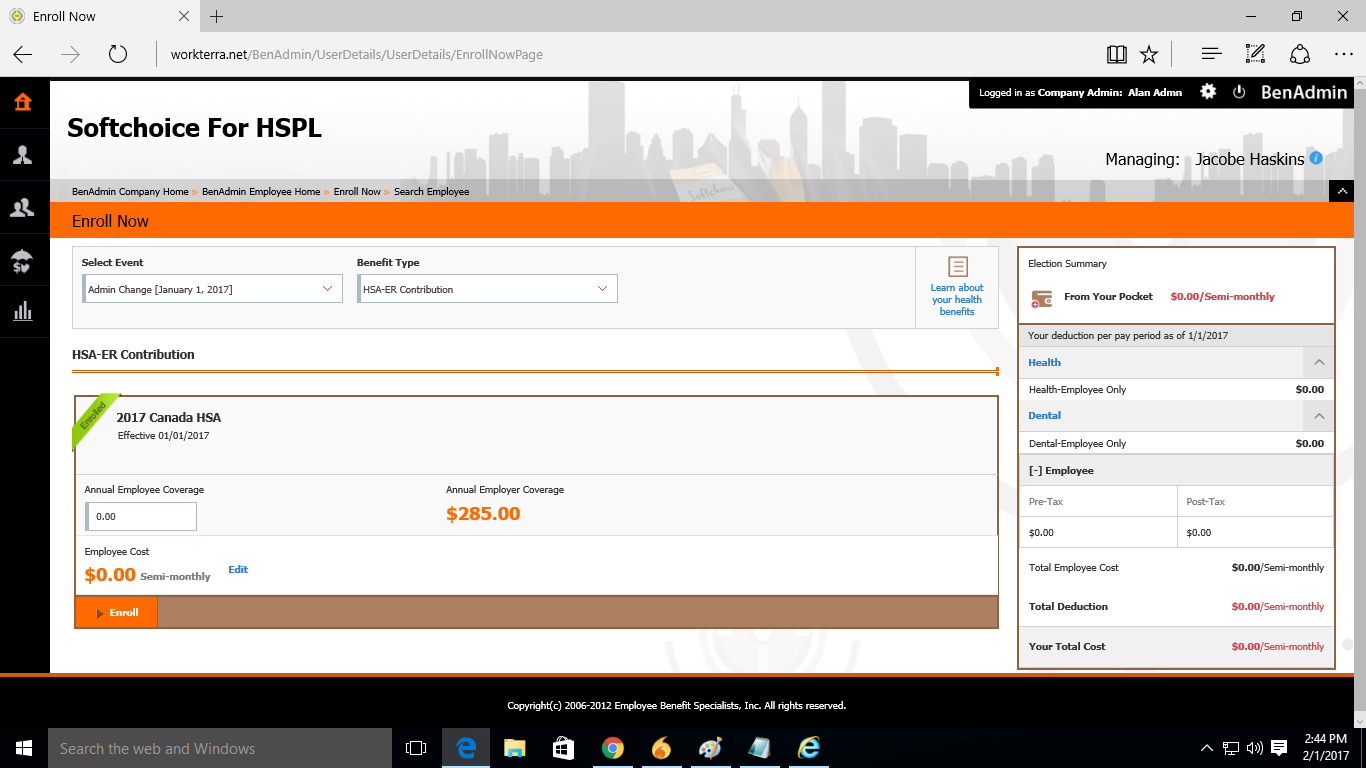
Task: Open the bar chart reports icon
Action: point(22,312)
